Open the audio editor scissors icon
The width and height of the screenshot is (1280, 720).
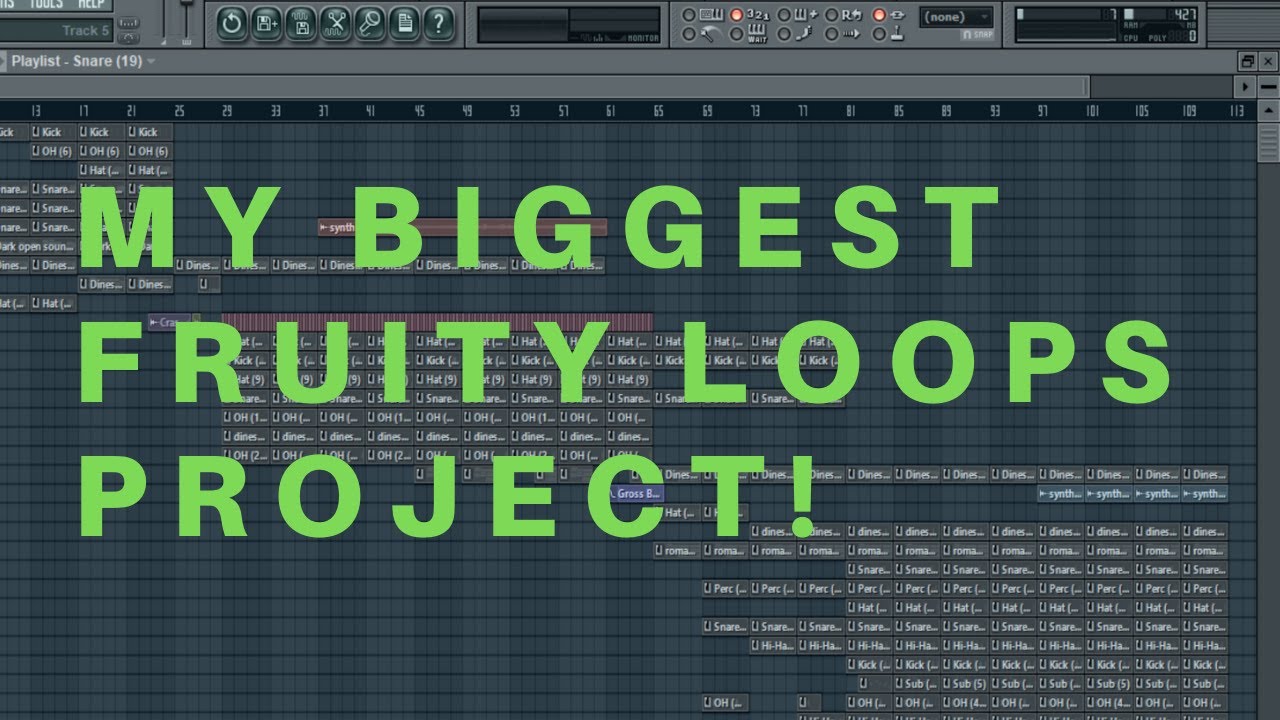tap(336, 23)
